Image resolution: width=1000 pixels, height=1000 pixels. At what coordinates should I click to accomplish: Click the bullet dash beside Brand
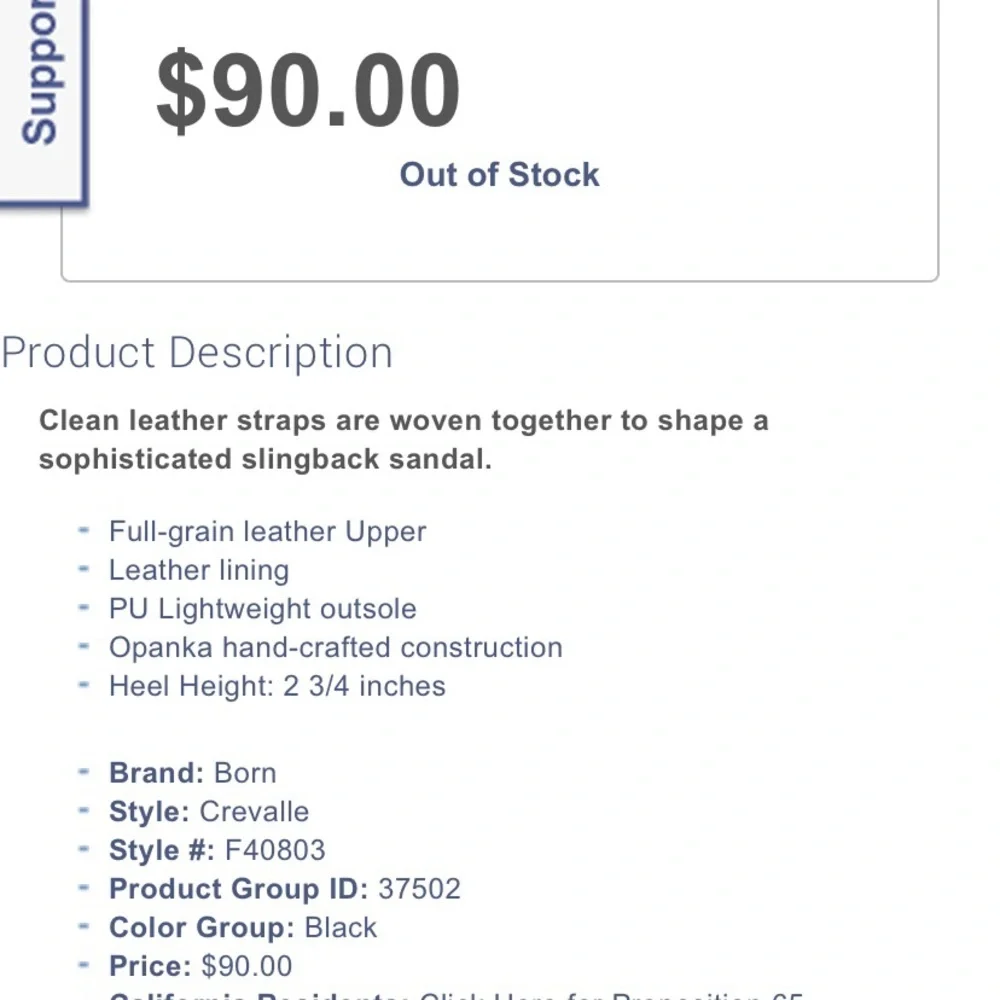(x=85, y=772)
